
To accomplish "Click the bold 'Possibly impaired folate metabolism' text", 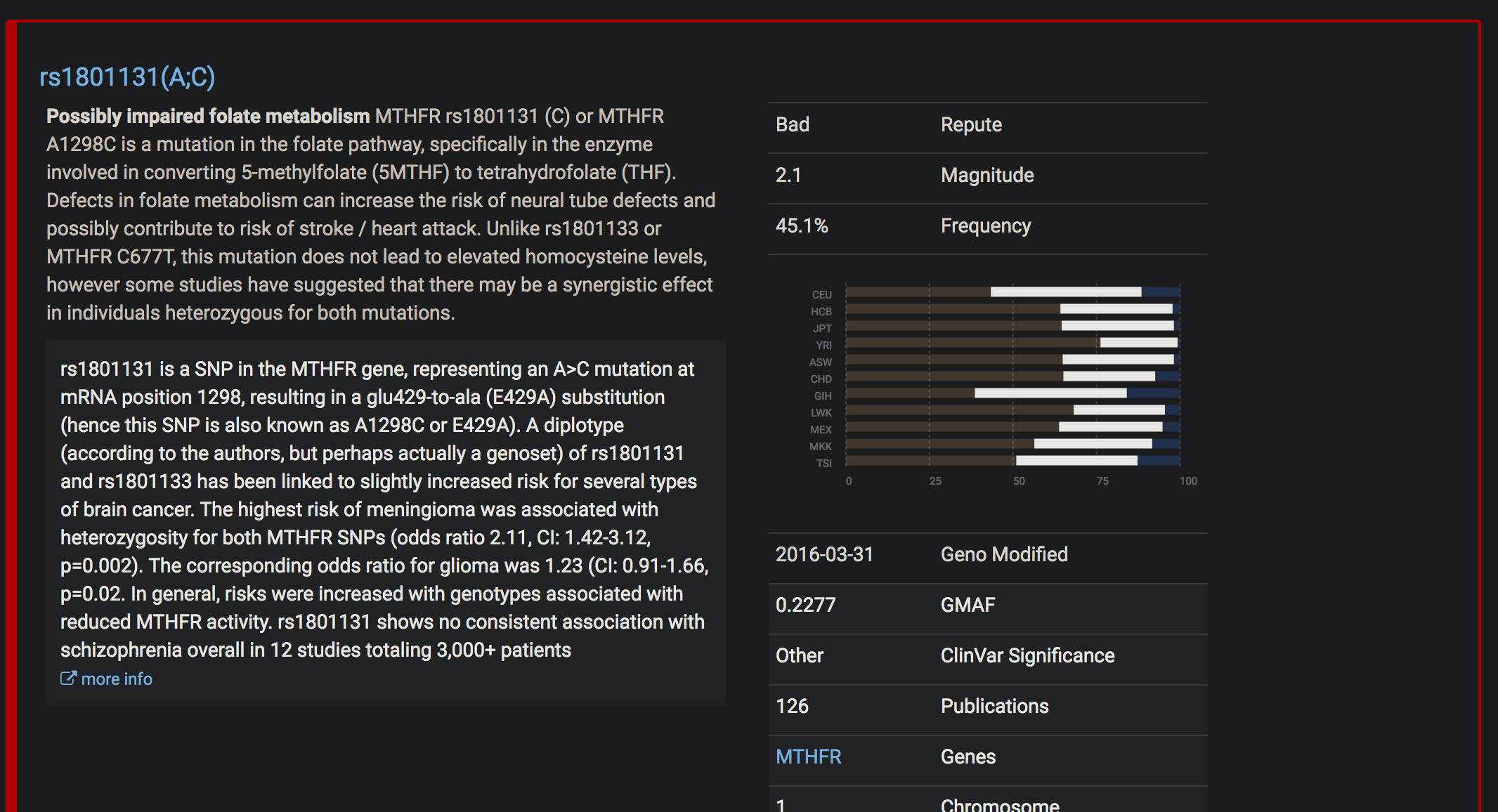I will [208, 117].
